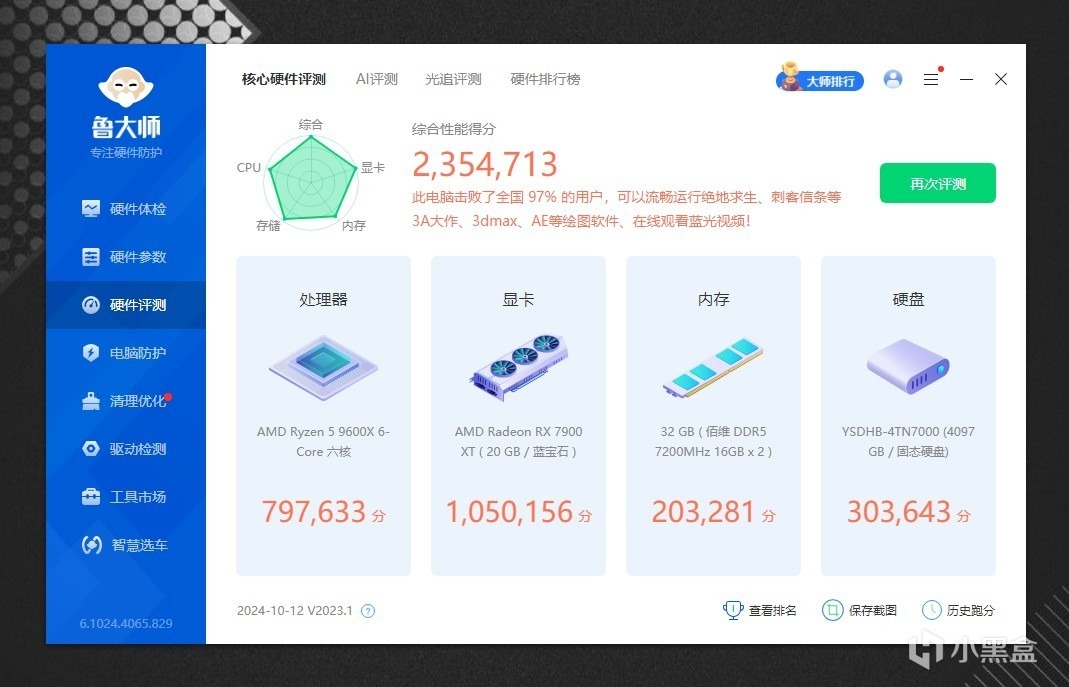
Task: Switch to 核心硬件评测 tab
Action: pos(284,79)
